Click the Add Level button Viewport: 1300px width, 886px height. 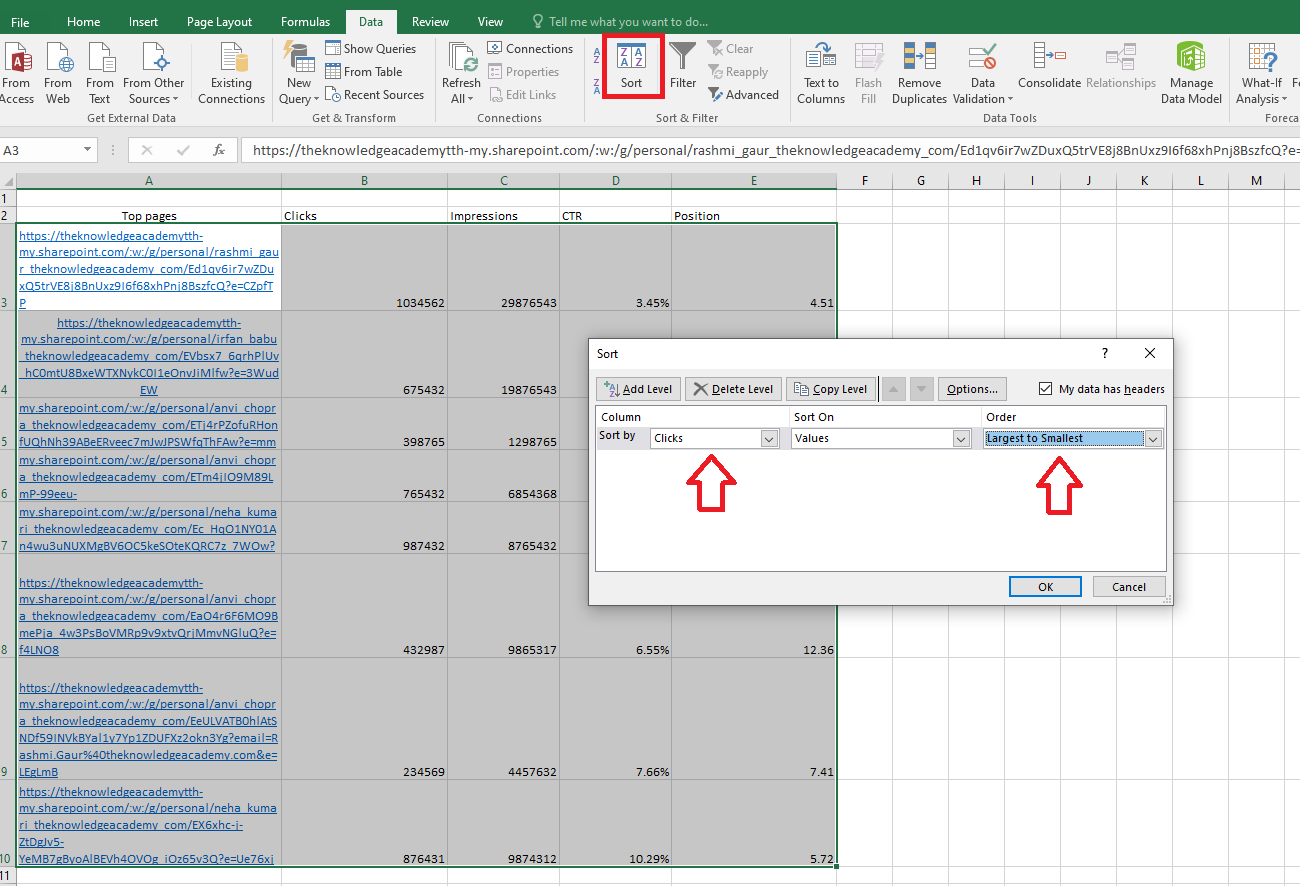[637, 389]
